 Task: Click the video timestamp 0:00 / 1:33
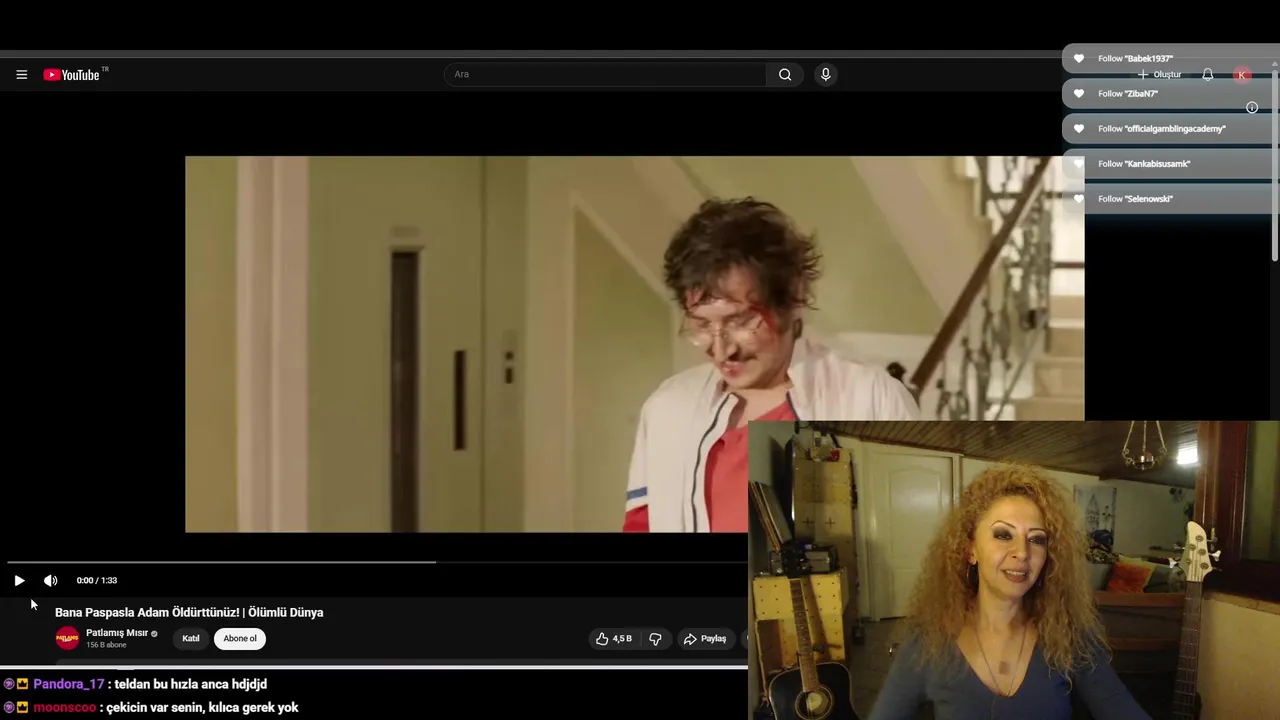[x=97, y=580]
